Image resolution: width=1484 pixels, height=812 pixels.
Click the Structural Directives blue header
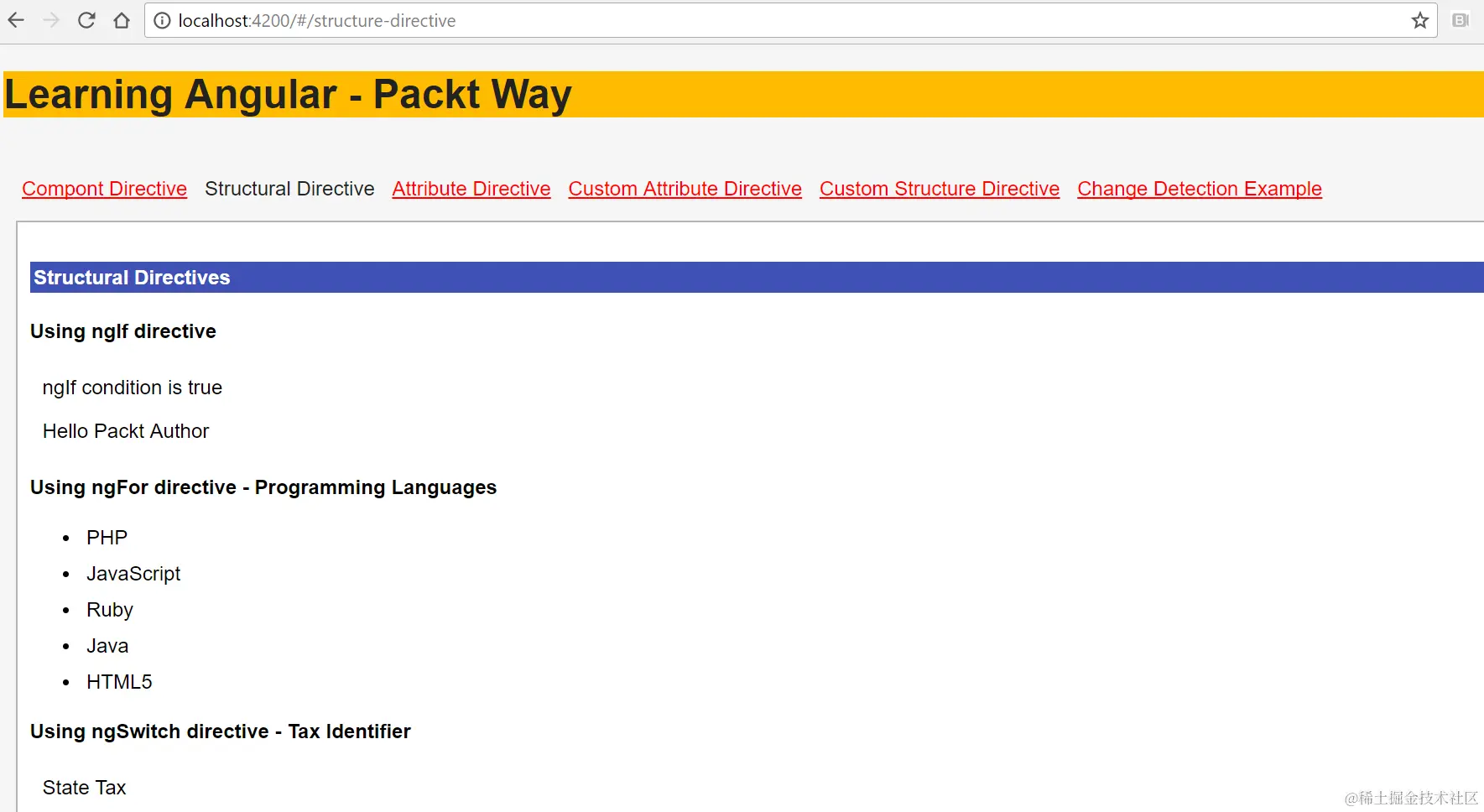(x=757, y=278)
